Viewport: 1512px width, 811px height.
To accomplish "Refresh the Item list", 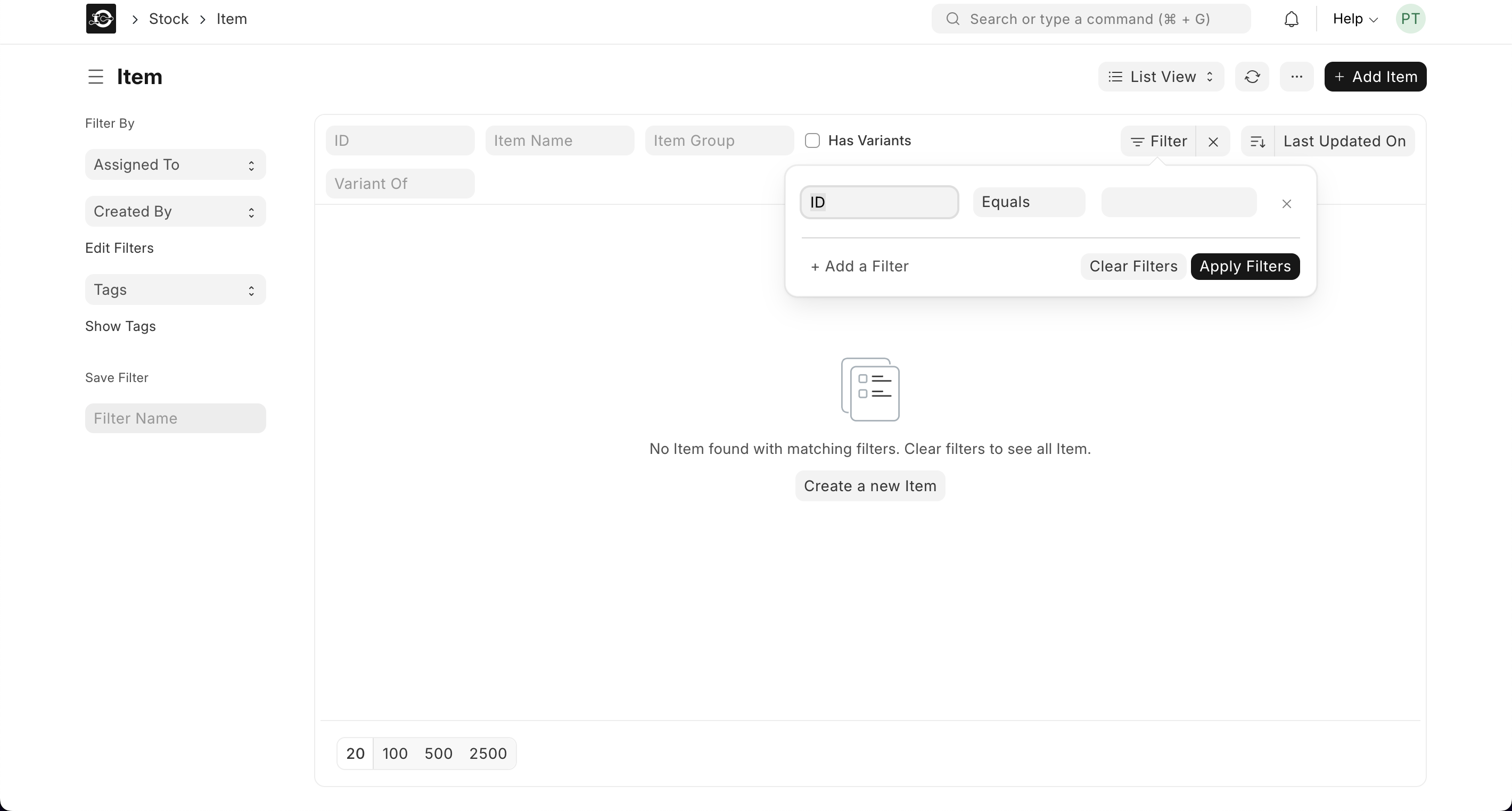I will [x=1252, y=76].
